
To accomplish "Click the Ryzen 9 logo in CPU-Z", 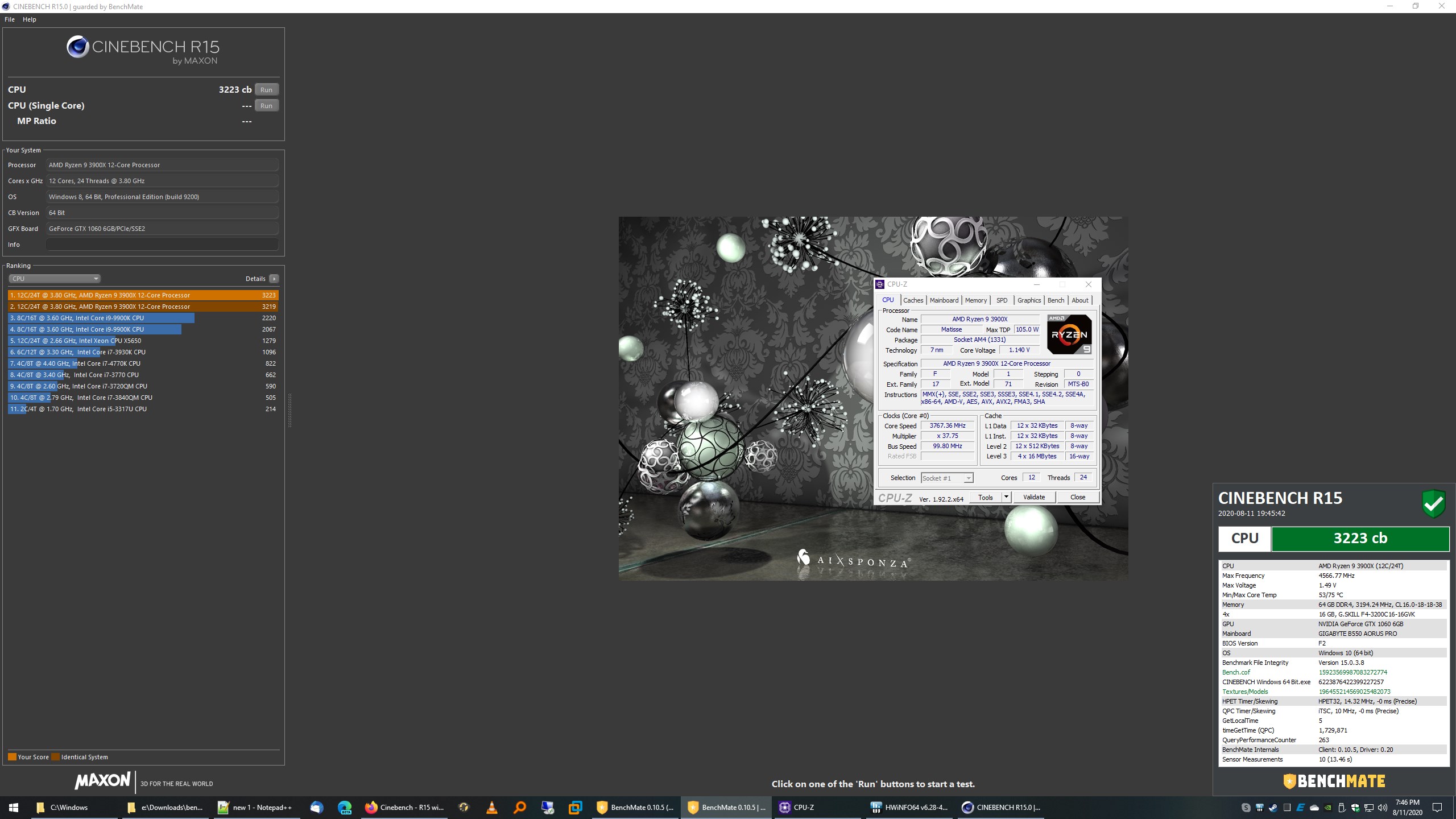I will coord(1069,334).
